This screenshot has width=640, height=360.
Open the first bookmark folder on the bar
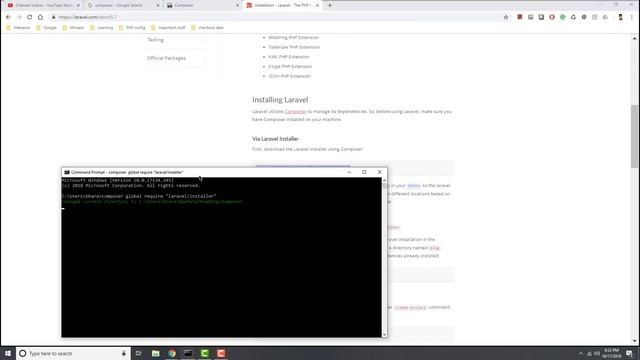coord(18,28)
